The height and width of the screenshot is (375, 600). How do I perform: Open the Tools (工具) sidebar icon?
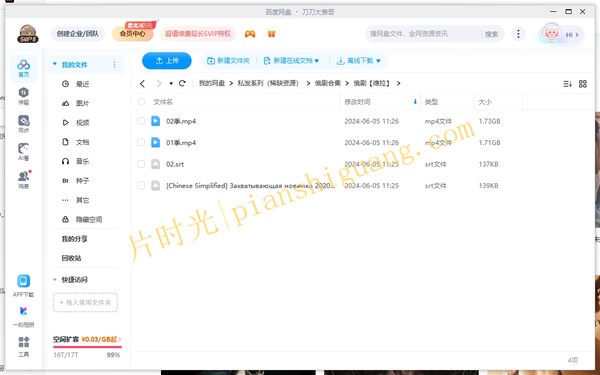pos(24,347)
